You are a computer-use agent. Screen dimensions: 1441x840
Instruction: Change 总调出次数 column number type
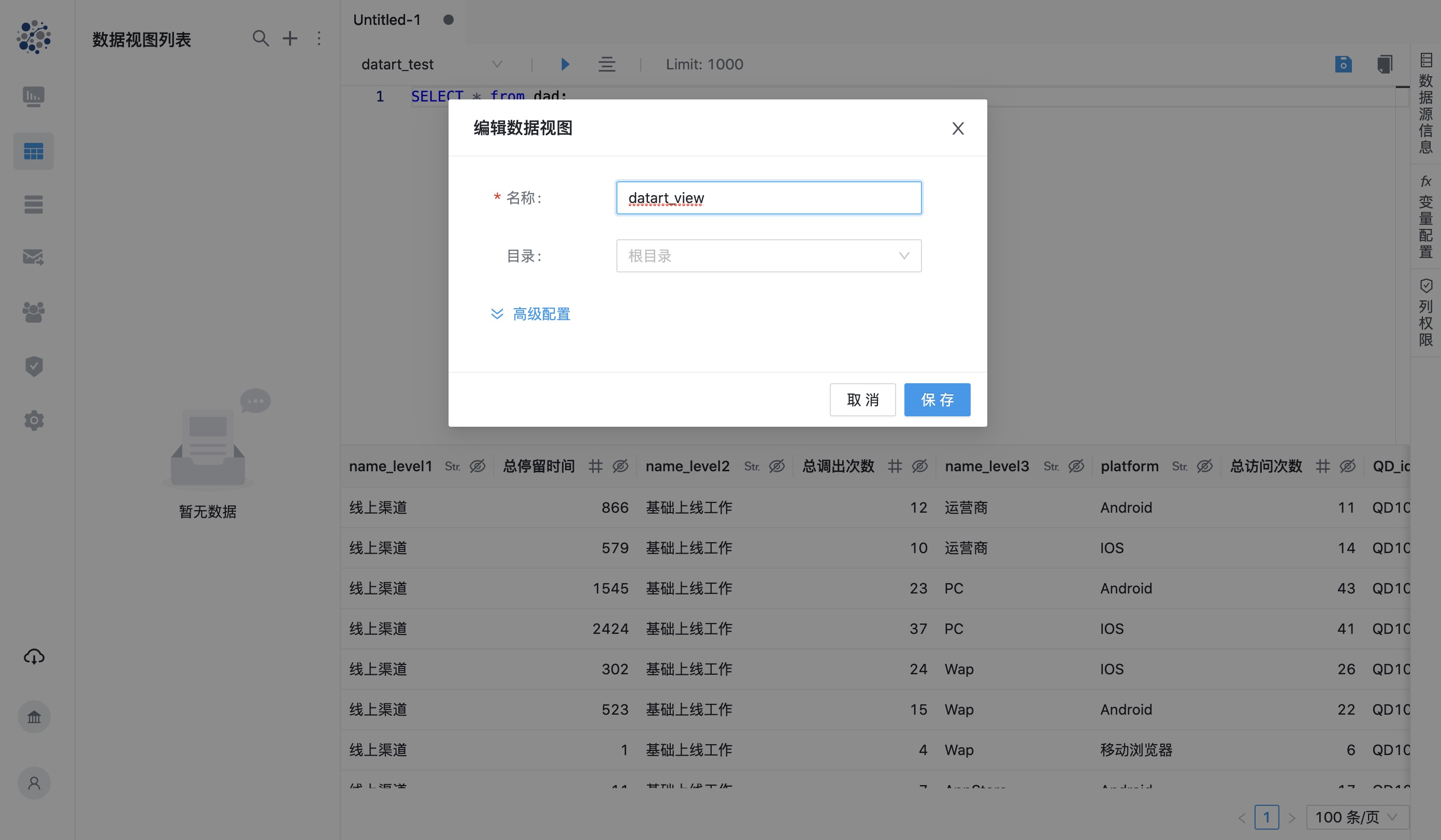(x=895, y=466)
